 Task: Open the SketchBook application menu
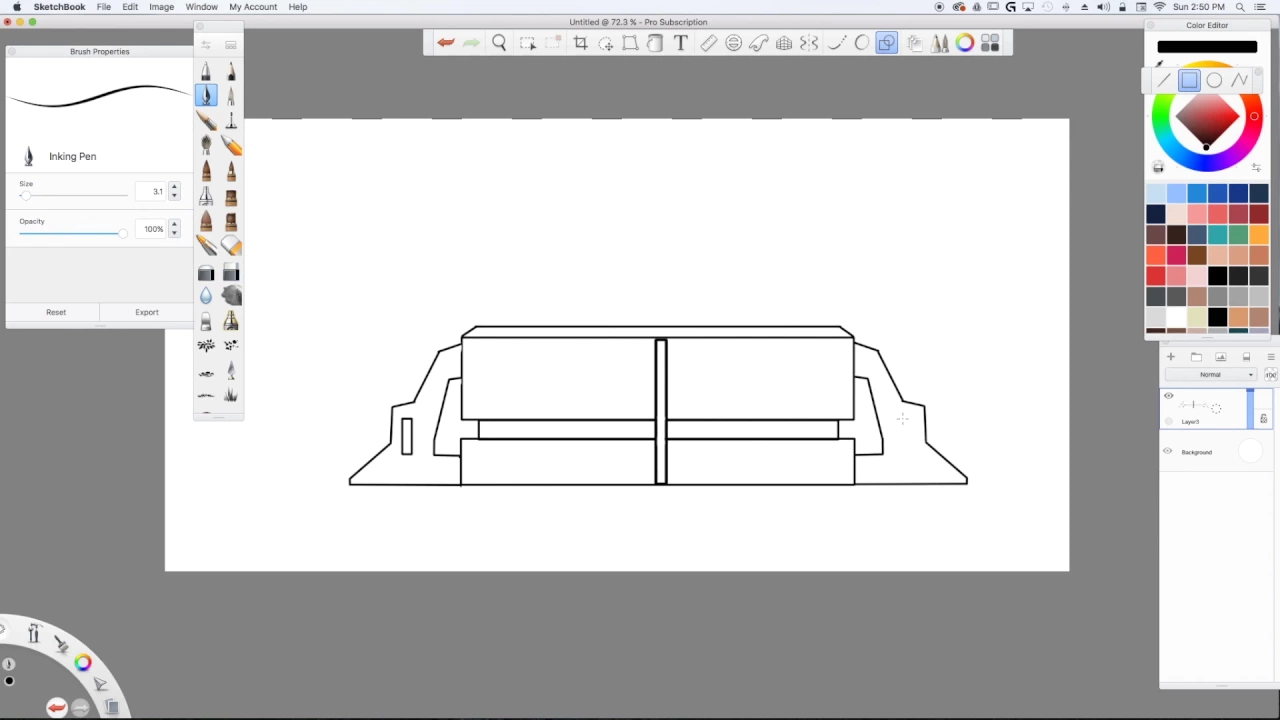click(x=59, y=7)
